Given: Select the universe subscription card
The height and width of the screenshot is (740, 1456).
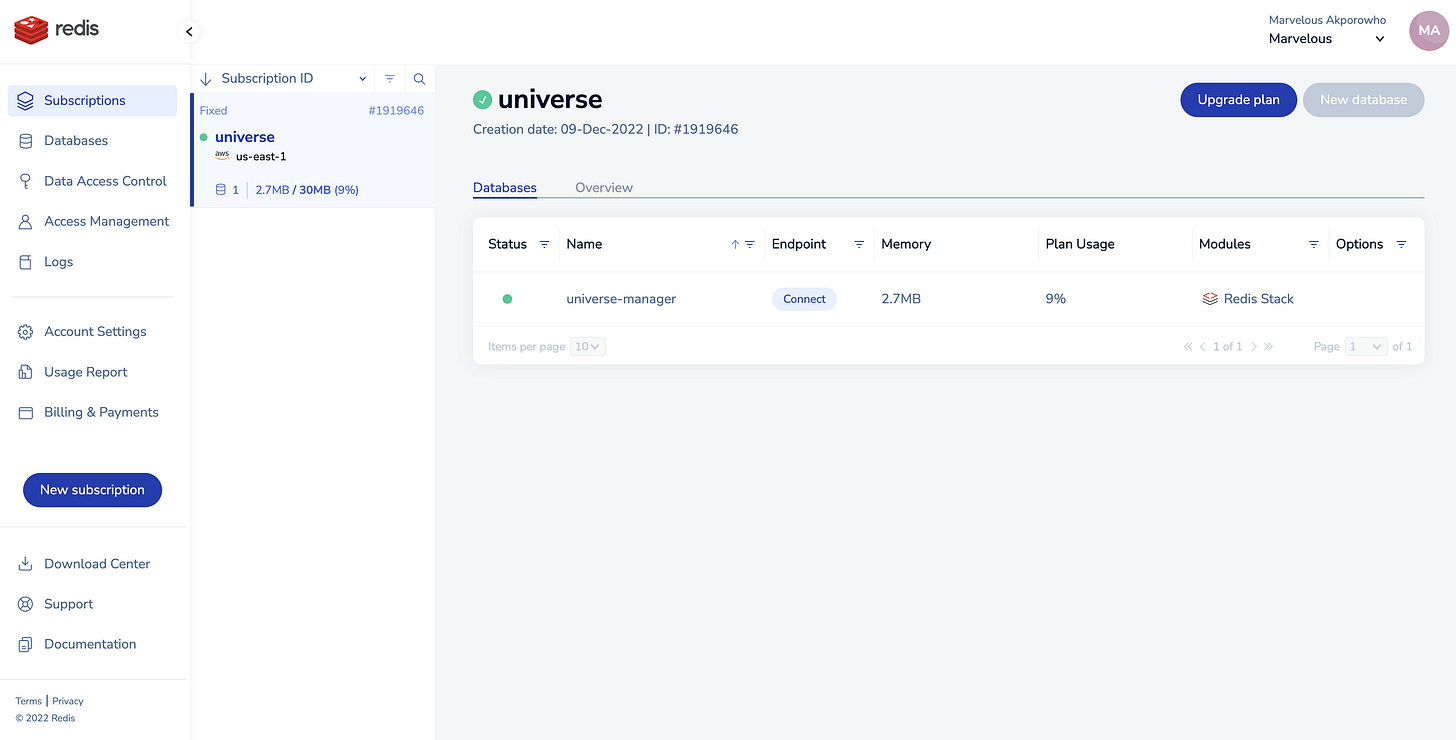Looking at the screenshot, I should tap(313, 151).
